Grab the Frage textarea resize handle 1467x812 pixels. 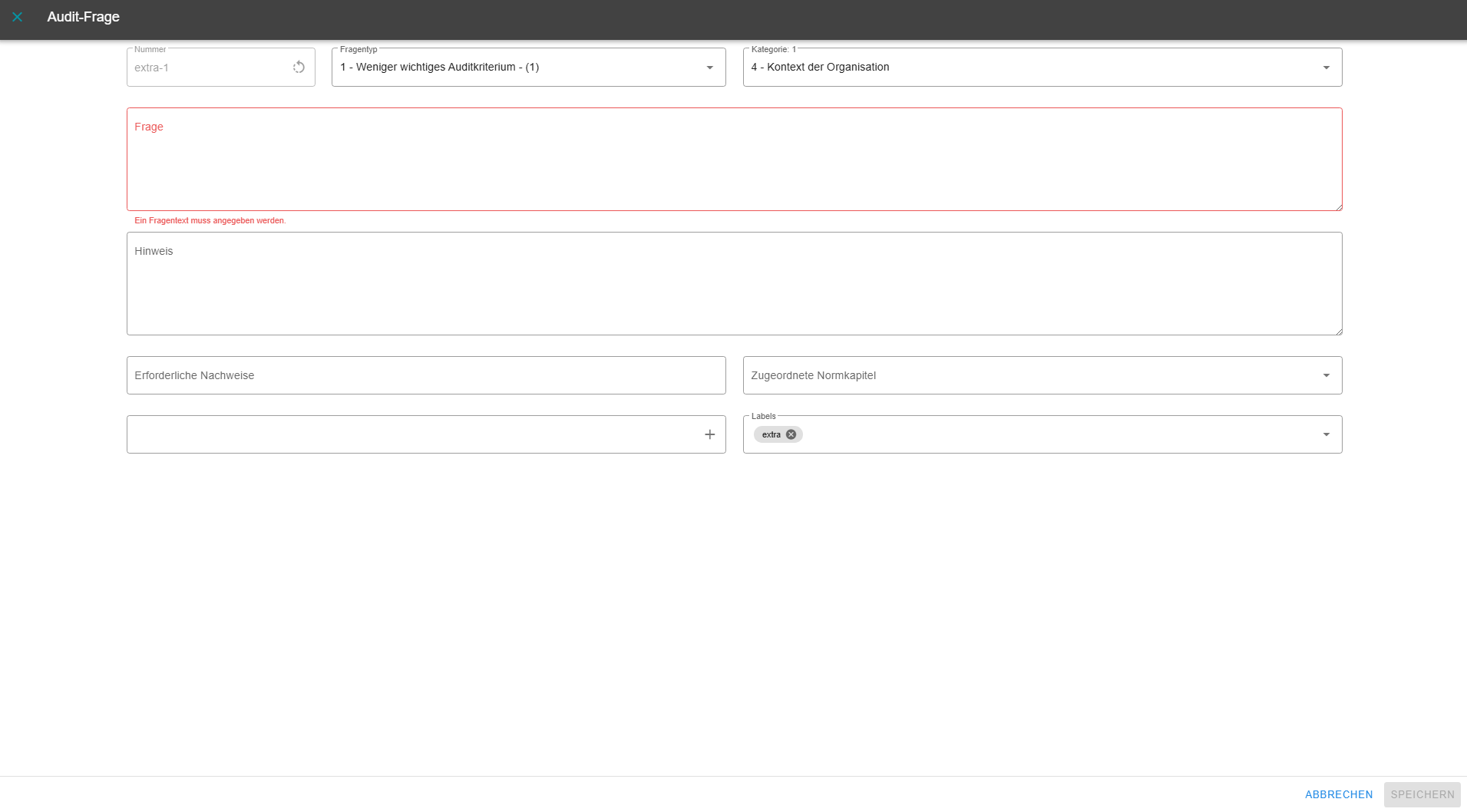tap(1338, 206)
